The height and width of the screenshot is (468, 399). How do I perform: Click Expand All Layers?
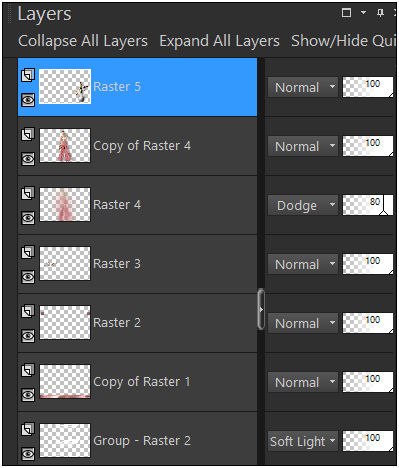click(219, 41)
